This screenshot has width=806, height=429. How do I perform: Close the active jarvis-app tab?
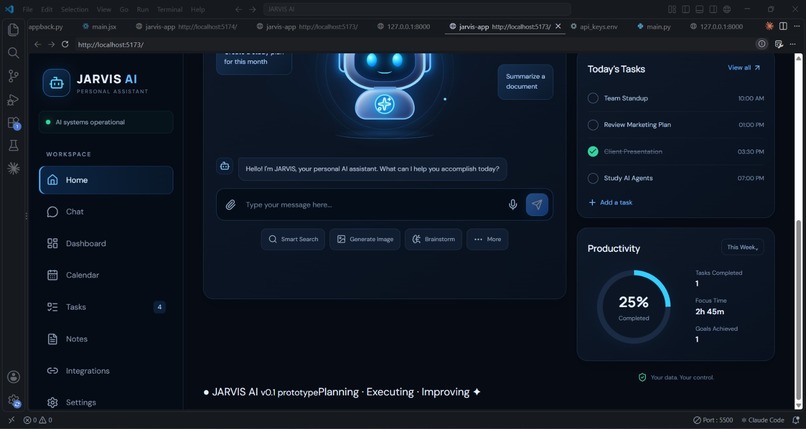558,26
